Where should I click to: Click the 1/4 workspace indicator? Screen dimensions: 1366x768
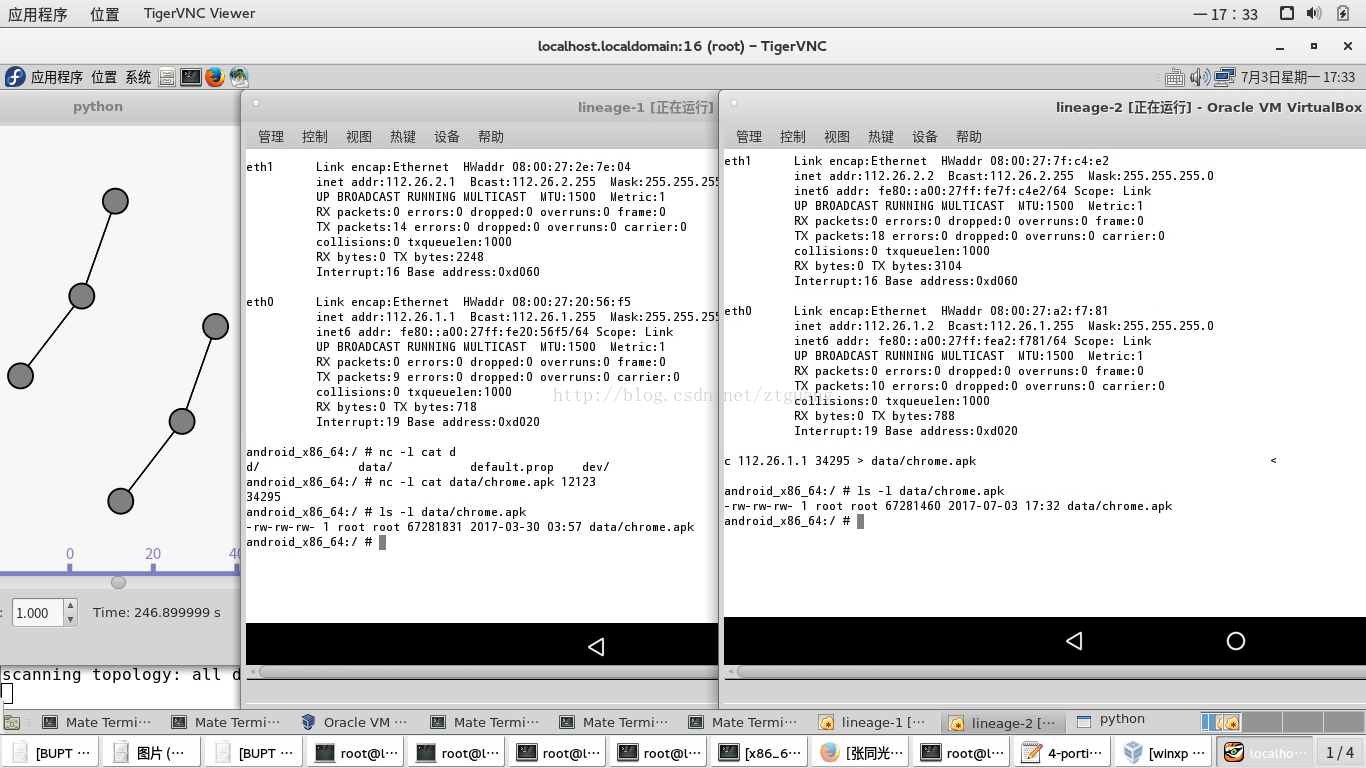point(1340,752)
